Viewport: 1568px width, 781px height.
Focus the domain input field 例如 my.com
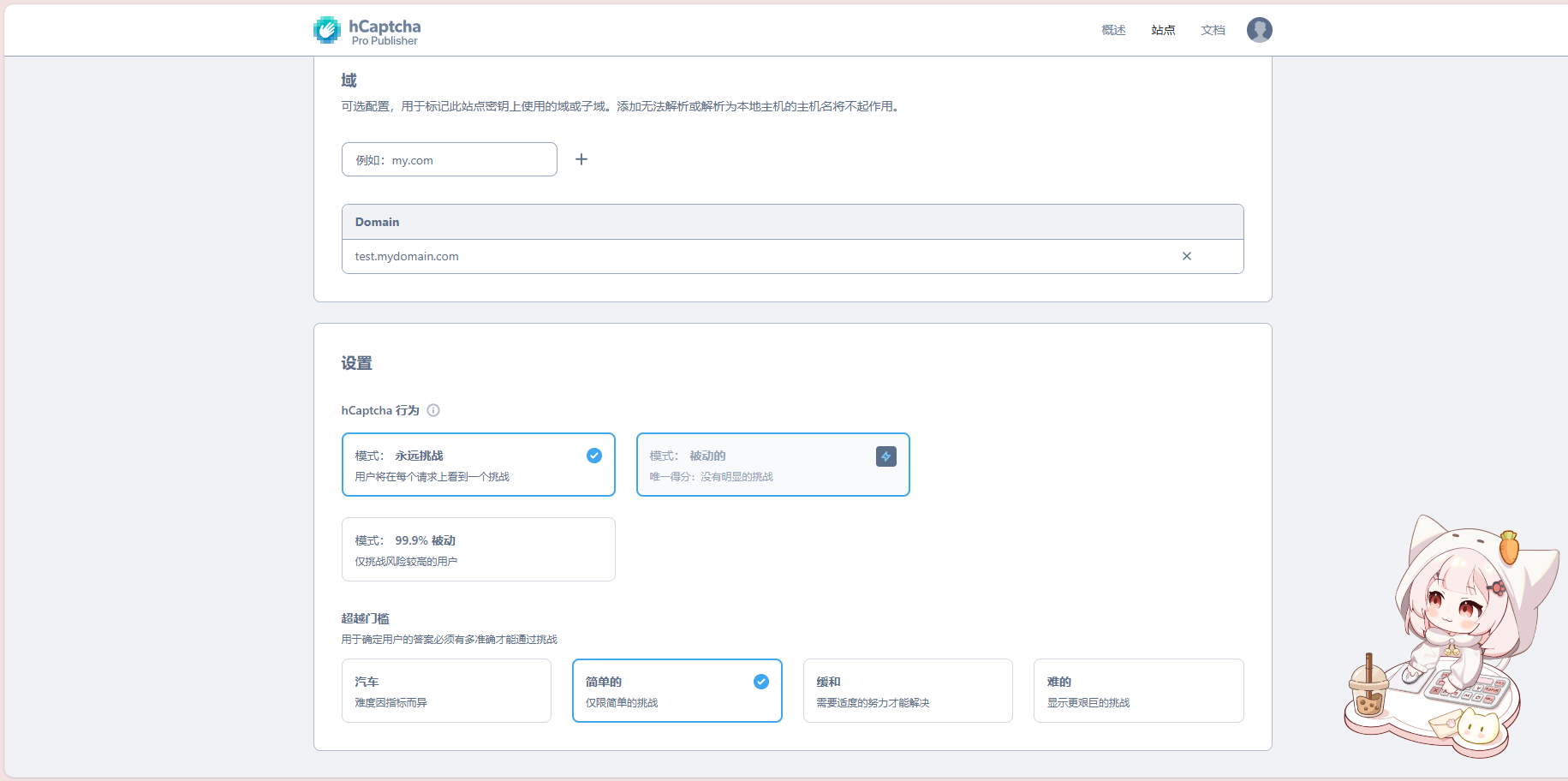(x=449, y=160)
